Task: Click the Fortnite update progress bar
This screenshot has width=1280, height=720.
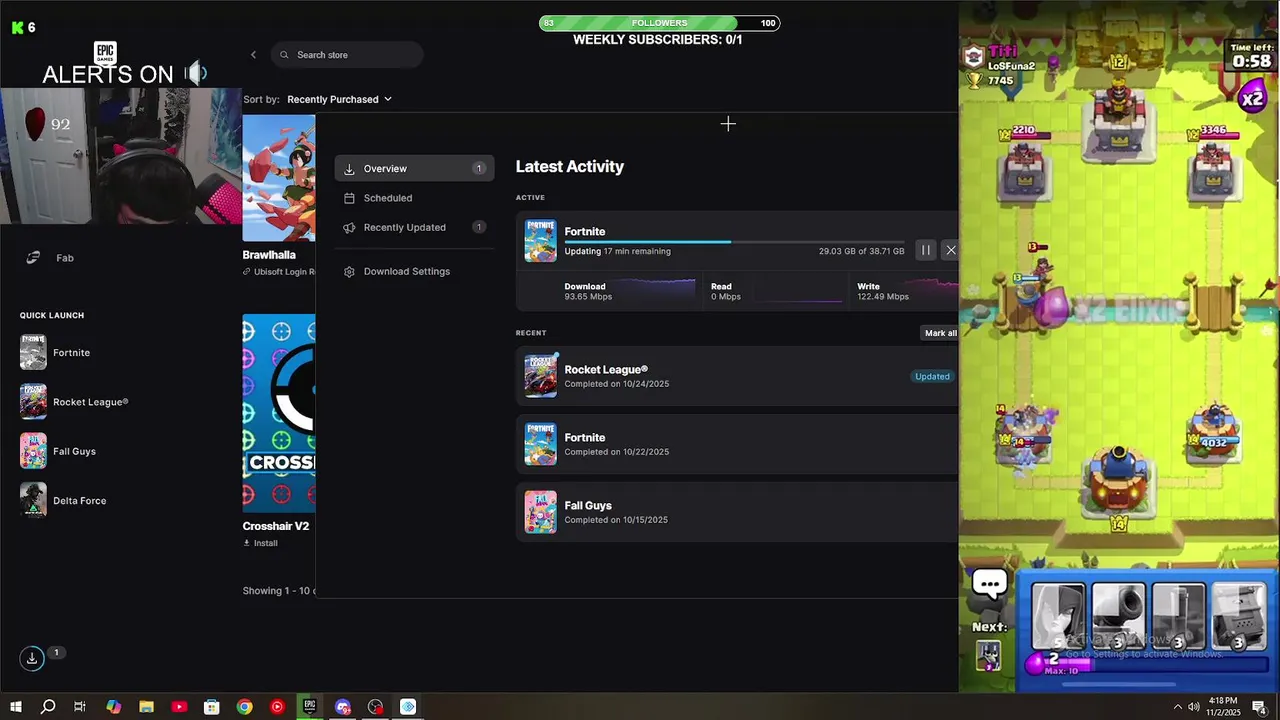Action: click(734, 242)
